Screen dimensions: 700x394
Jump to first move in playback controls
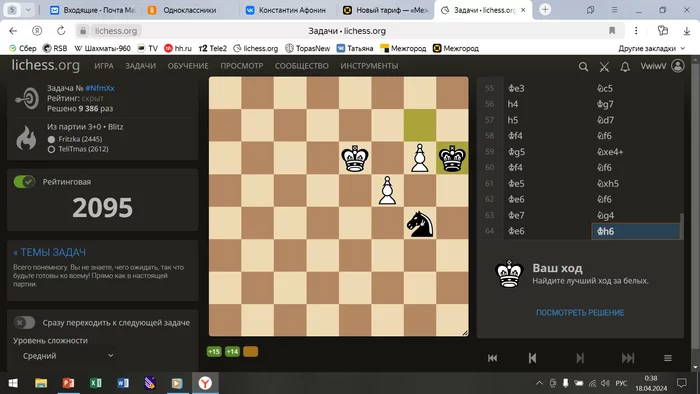pyautogui.click(x=492, y=358)
